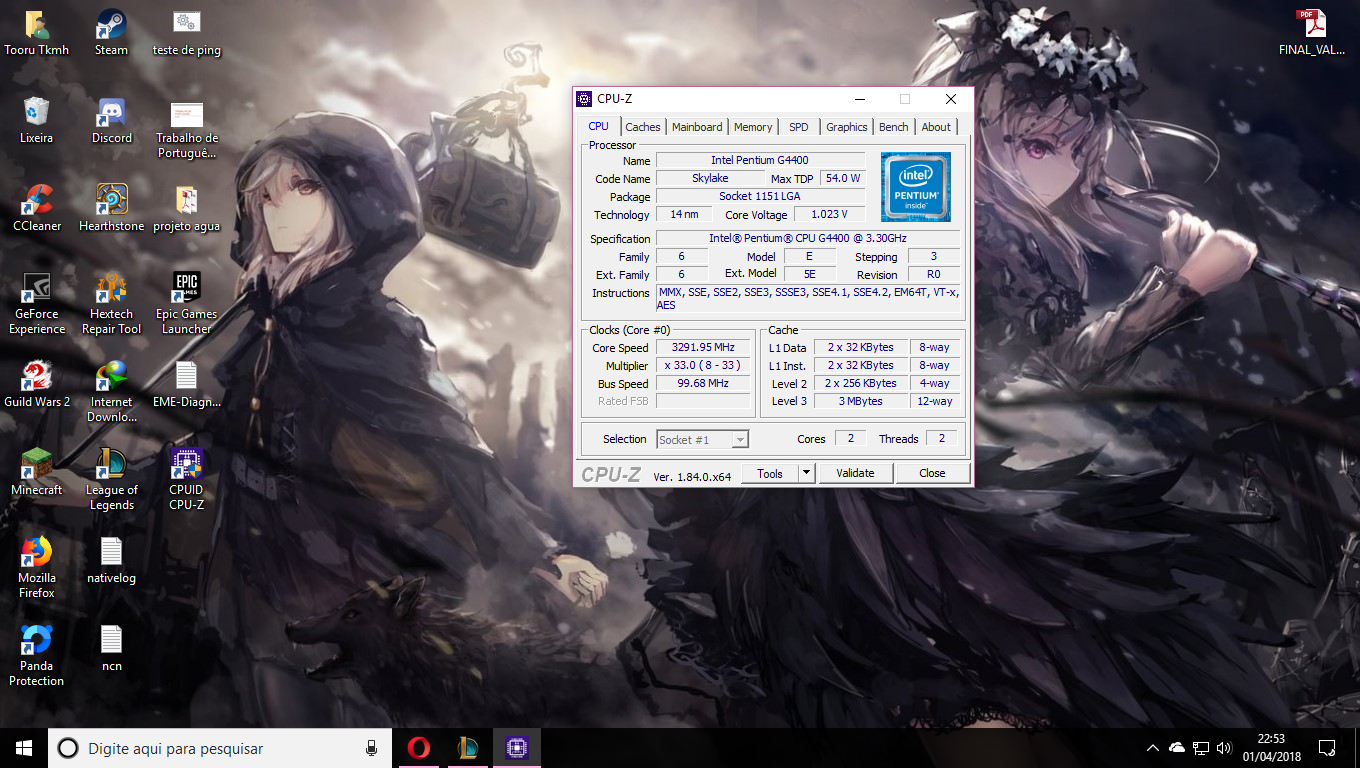The height and width of the screenshot is (768, 1360).
Task: Click the Intel Pentium logo in CPU-Z
Action: (x=916, y=187)
